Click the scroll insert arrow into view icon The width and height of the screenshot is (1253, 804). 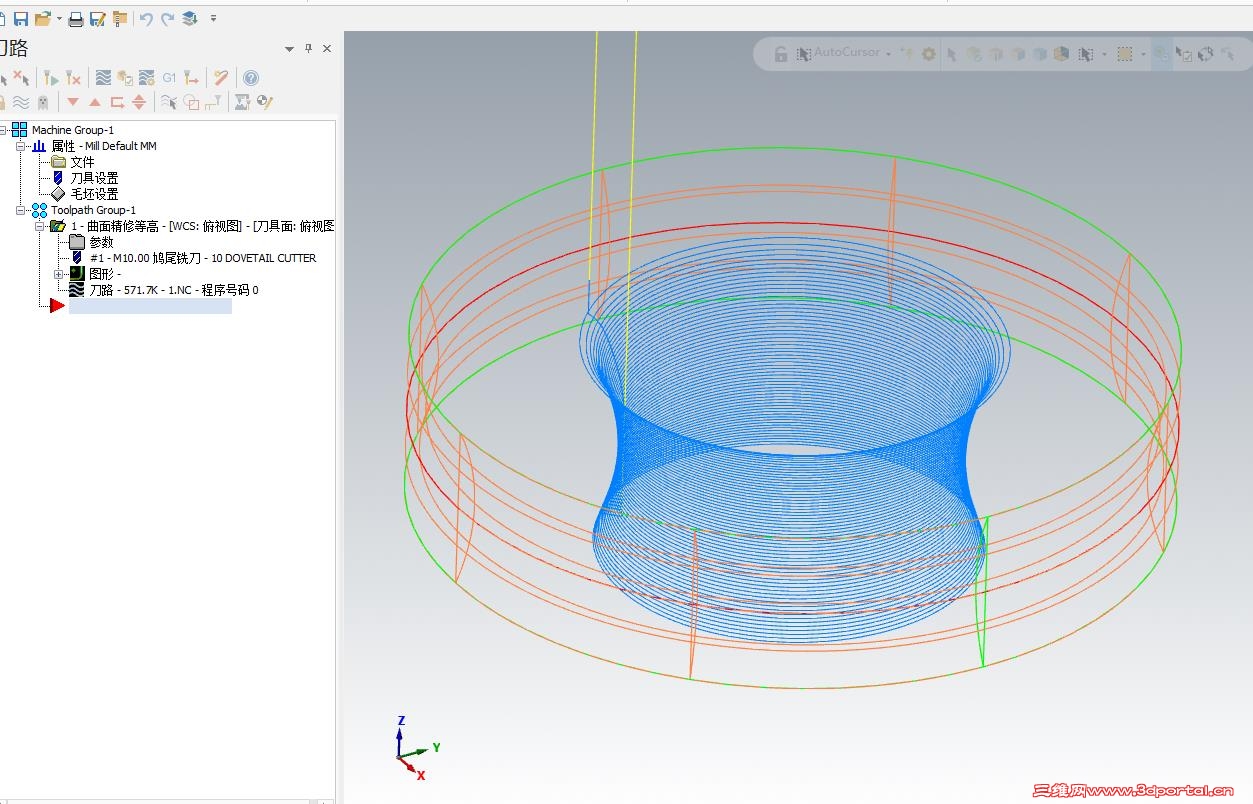coord(139,102)
